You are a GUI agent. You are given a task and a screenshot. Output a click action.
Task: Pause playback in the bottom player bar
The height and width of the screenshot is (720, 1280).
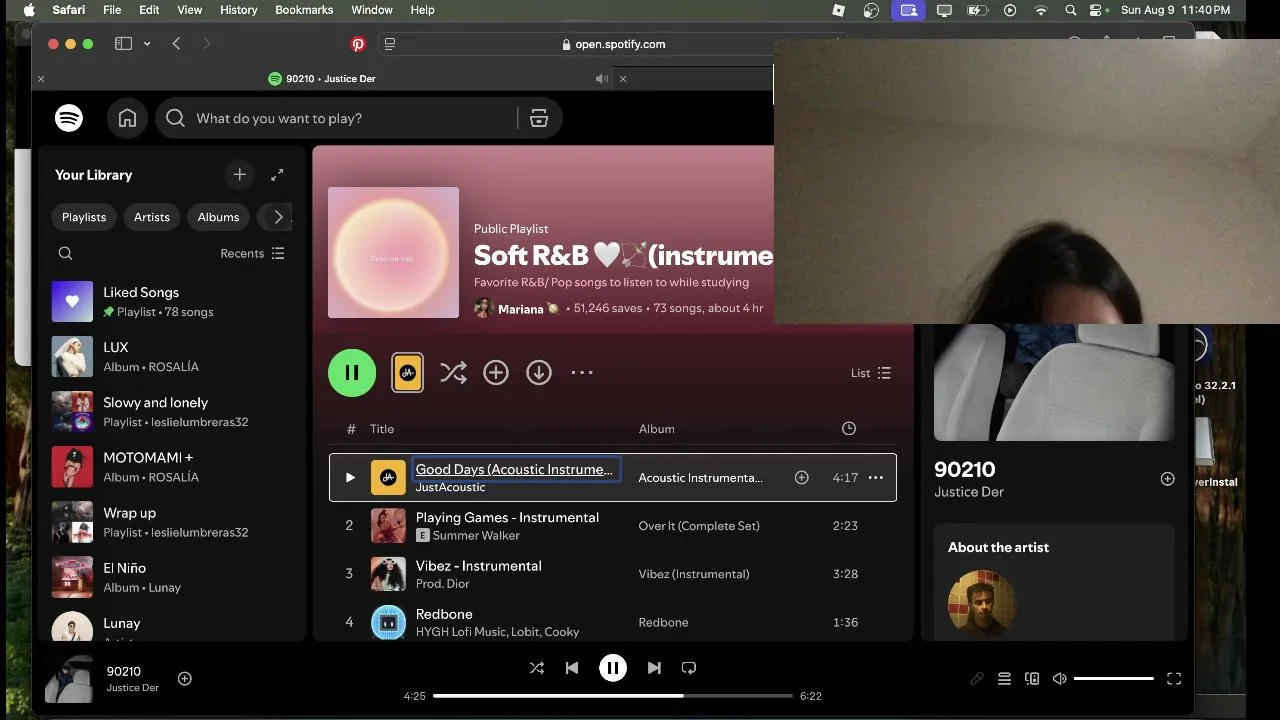tap(613, 668)
